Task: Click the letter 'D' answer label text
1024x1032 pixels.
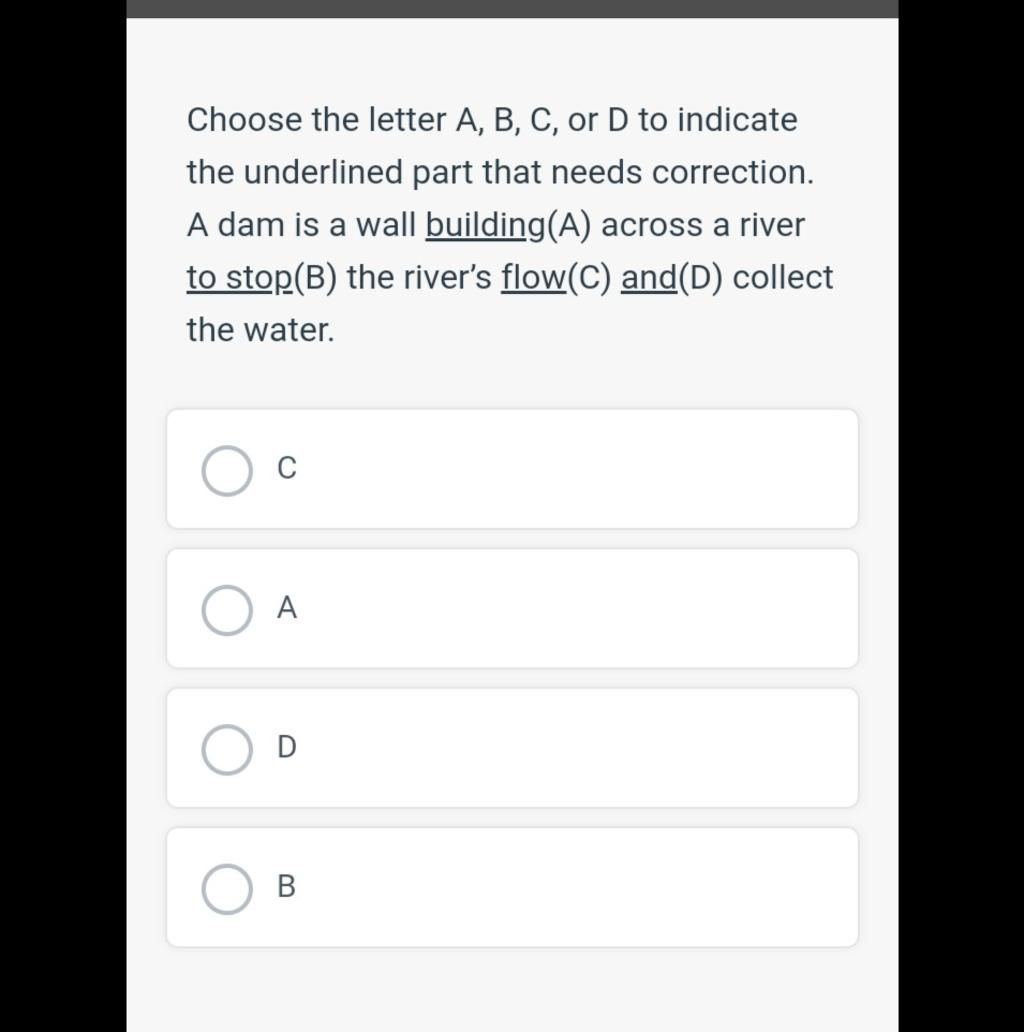Action: pos(286,747)
